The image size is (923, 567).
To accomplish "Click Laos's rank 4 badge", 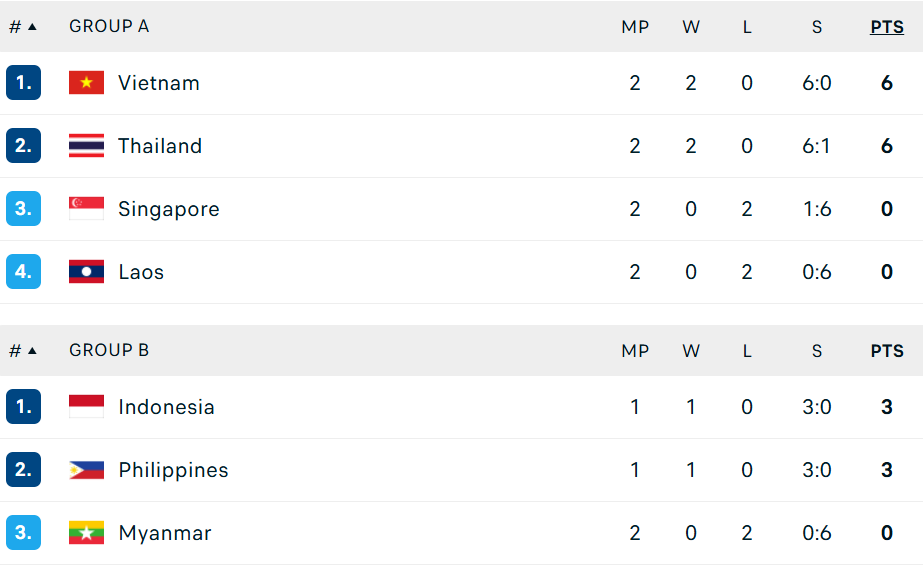I will 23,272.
